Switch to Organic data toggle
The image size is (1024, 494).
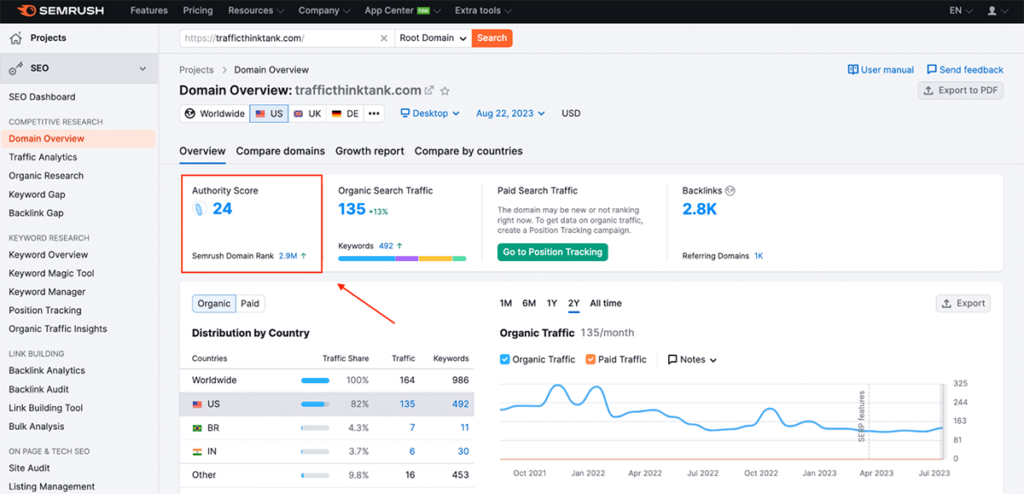click(x=214, y=303)
